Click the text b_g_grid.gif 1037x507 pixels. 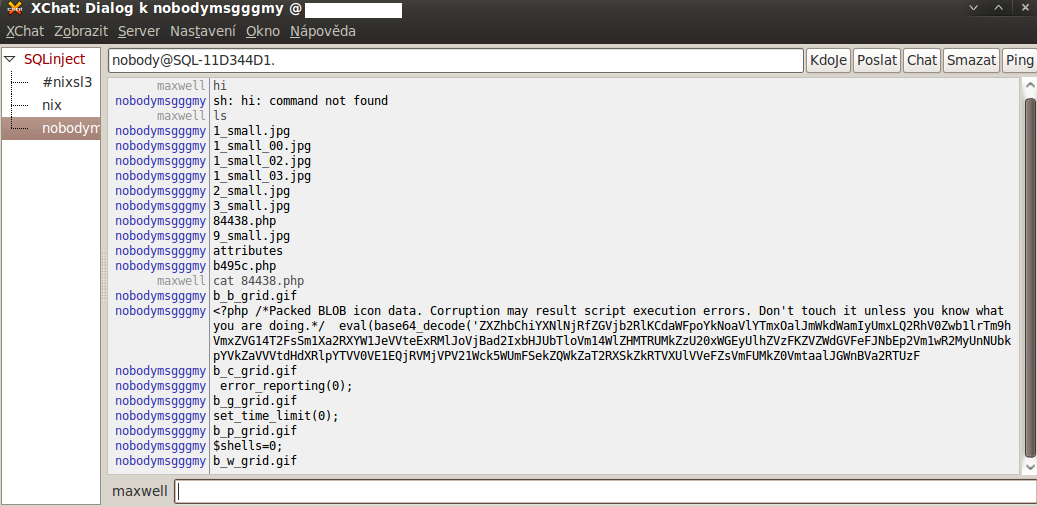255,401
